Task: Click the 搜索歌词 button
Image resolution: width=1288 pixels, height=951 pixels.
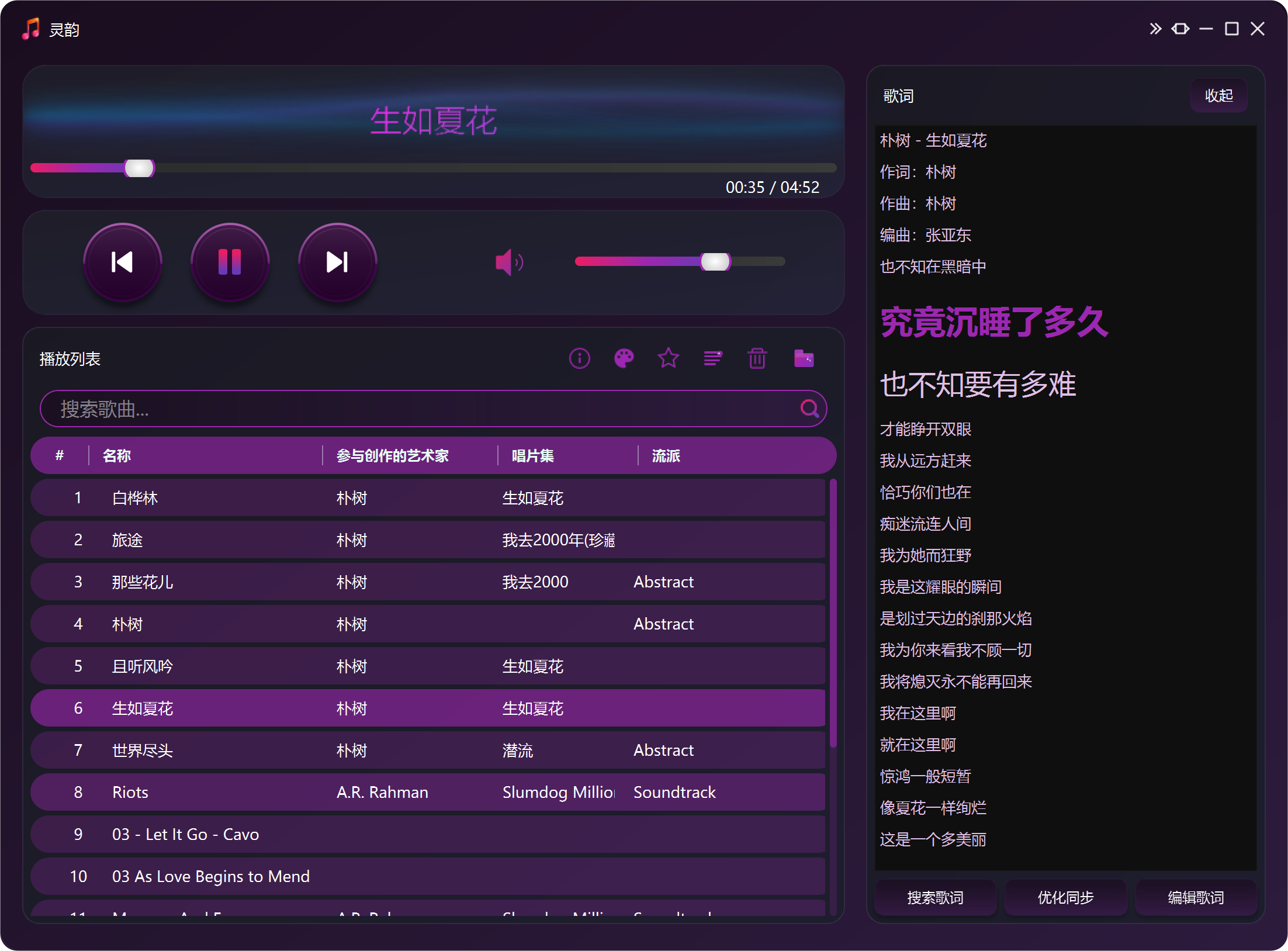Action: coord(935,897)
